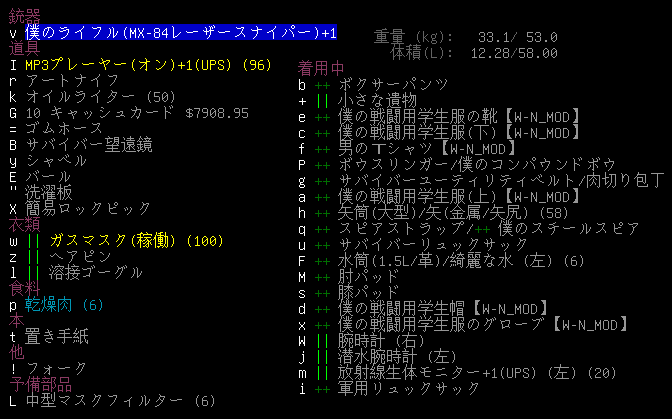Click the || marker beside 小さな遺物

point(322,101)
